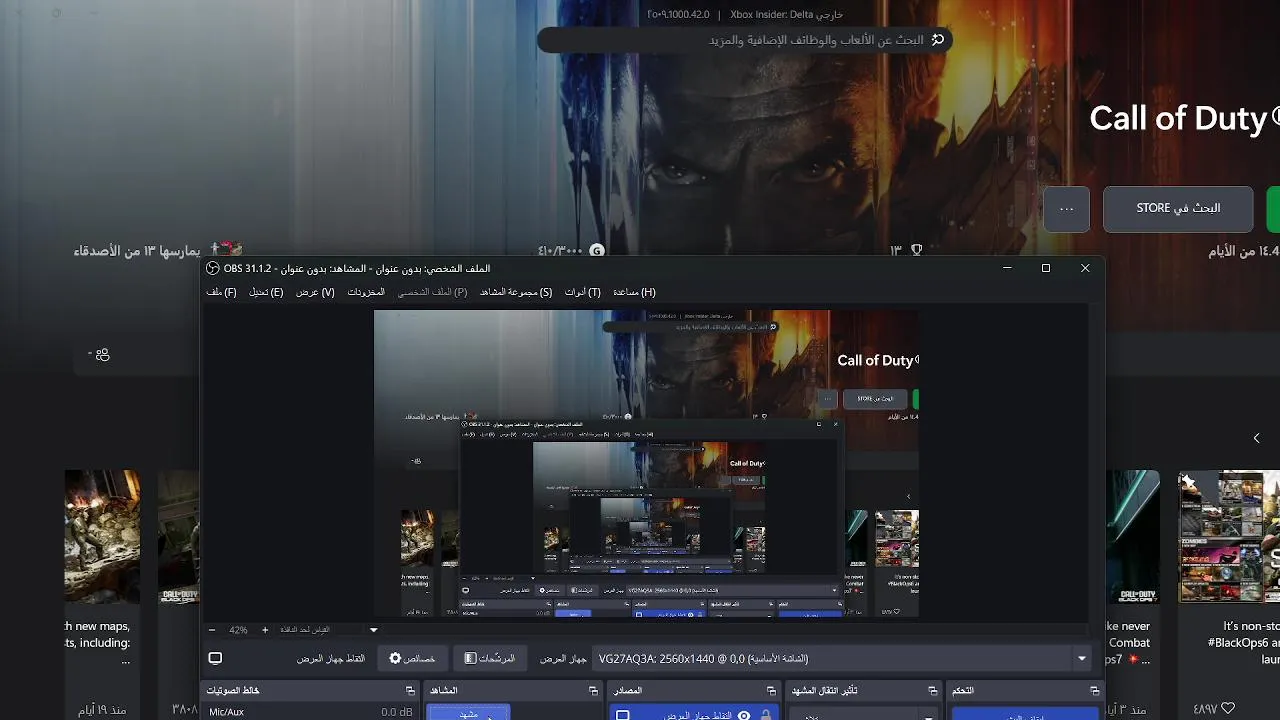This screenshot has width=1280, height=720.
Task: Float the تأثير انتقال المشهد dock
Action: 932,691
